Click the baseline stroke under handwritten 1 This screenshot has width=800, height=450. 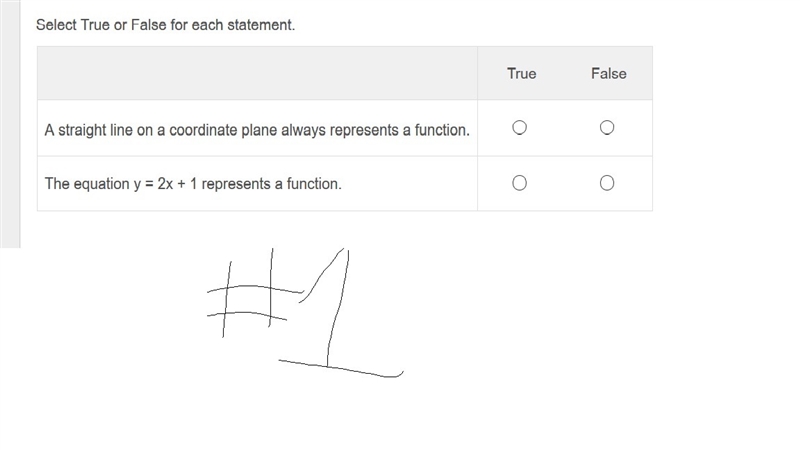point(341,369)
